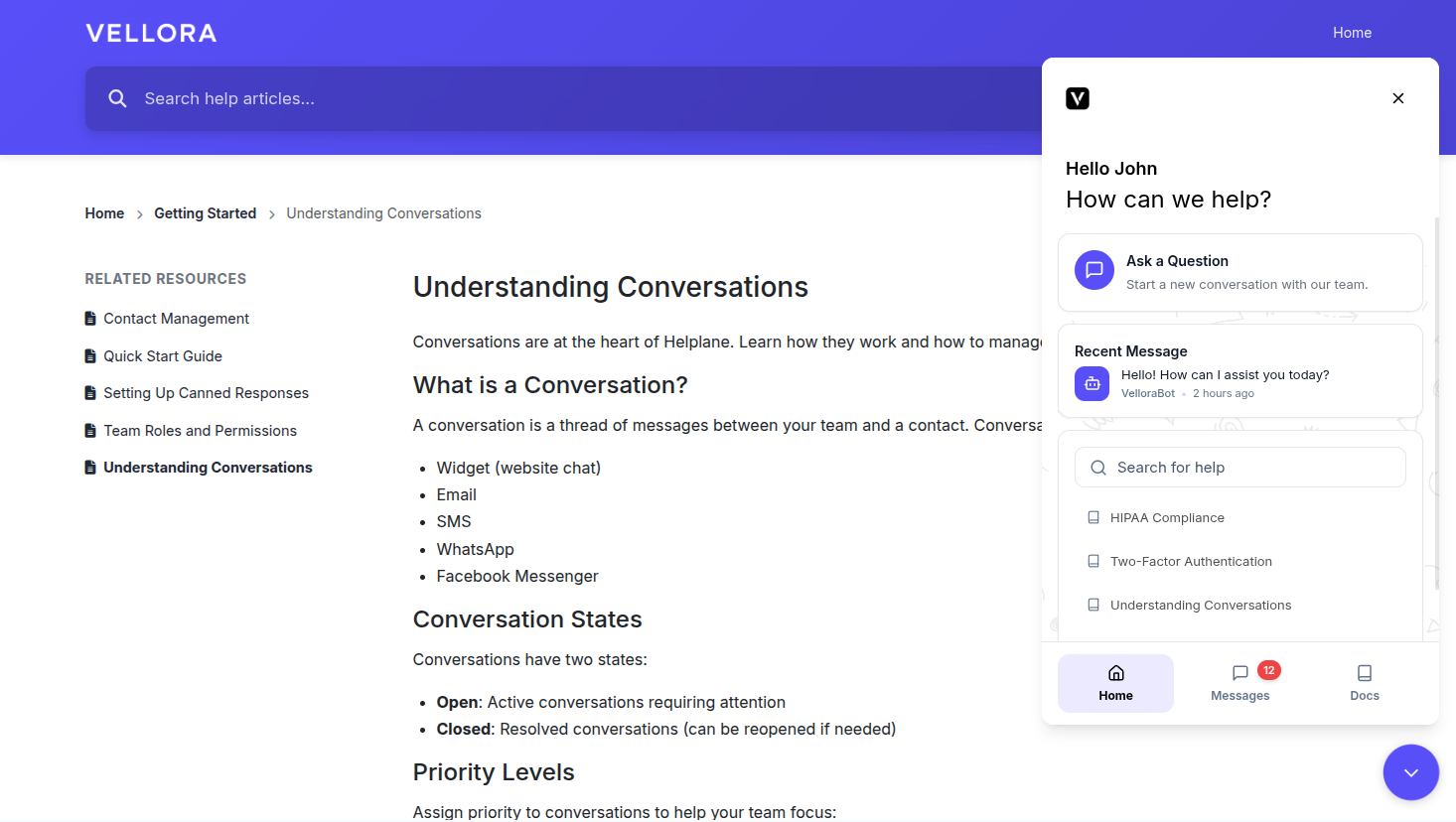This screenshot has width=1456, height=822.
Task: Click the magnifier icon in the main search bar
Action: [117, 98]
